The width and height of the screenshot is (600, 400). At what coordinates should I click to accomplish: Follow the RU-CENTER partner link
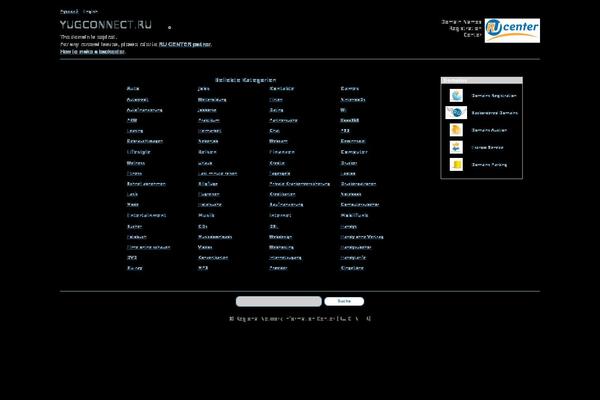click(x=183, y=44)
